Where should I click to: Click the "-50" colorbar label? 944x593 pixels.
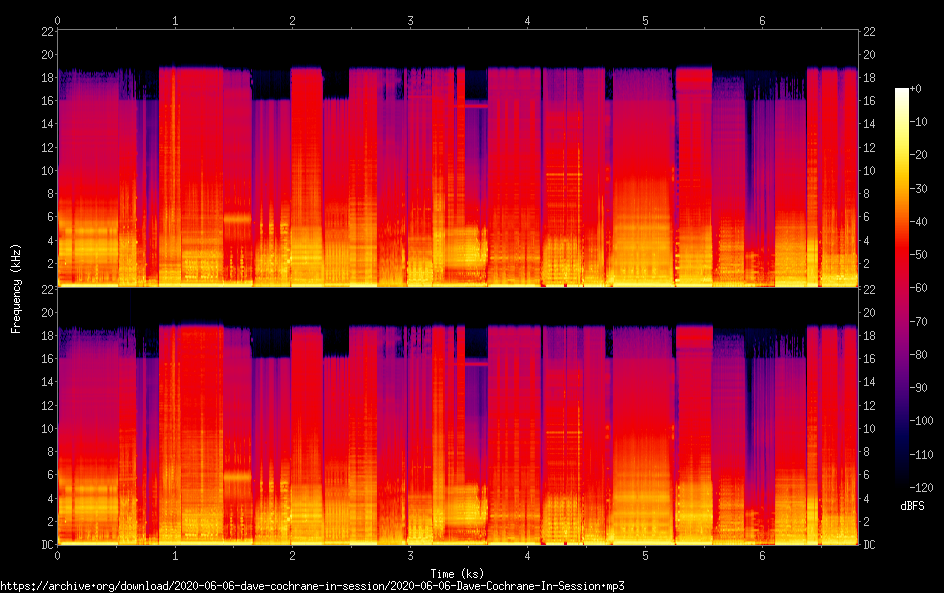[x=918, y=255]
